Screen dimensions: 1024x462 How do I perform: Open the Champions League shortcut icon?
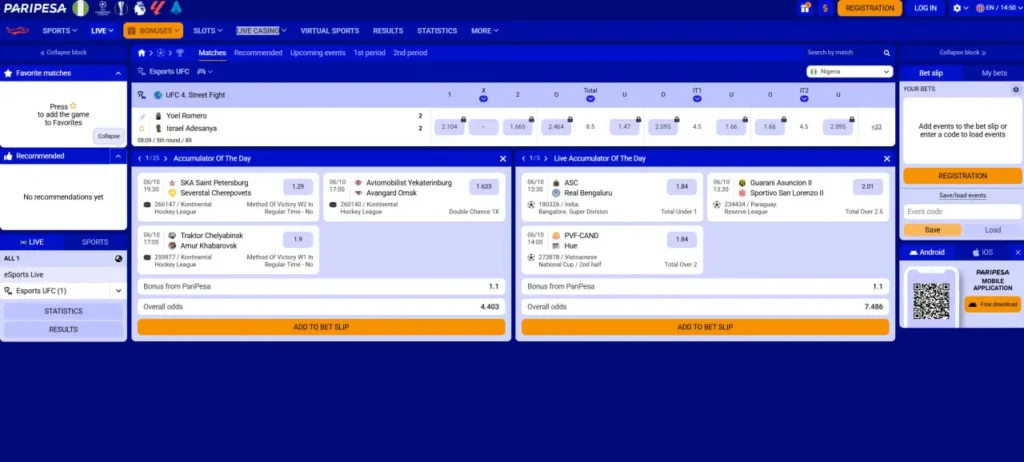[x=103, y=8]
